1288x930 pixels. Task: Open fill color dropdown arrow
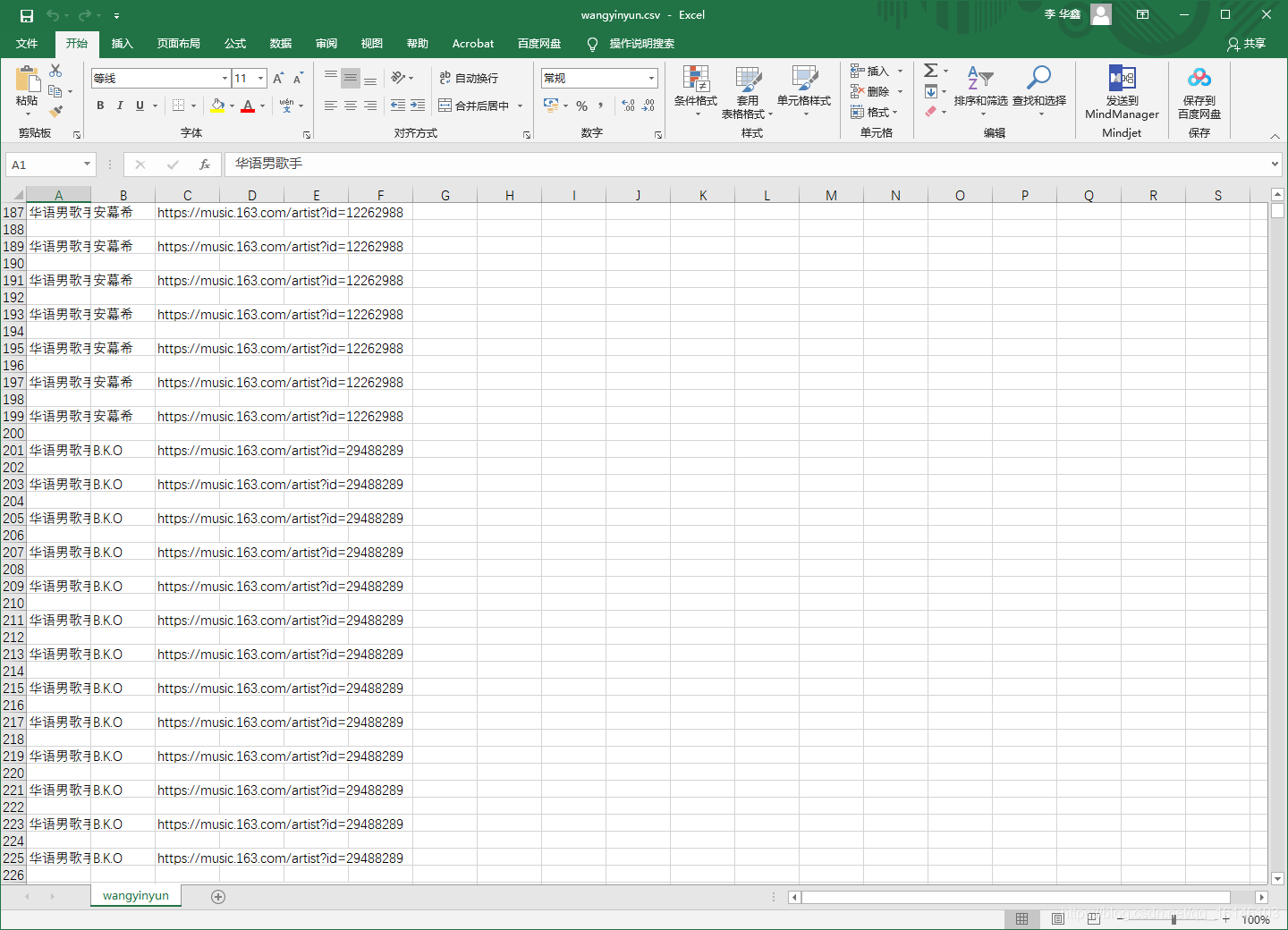click(232, 106)
